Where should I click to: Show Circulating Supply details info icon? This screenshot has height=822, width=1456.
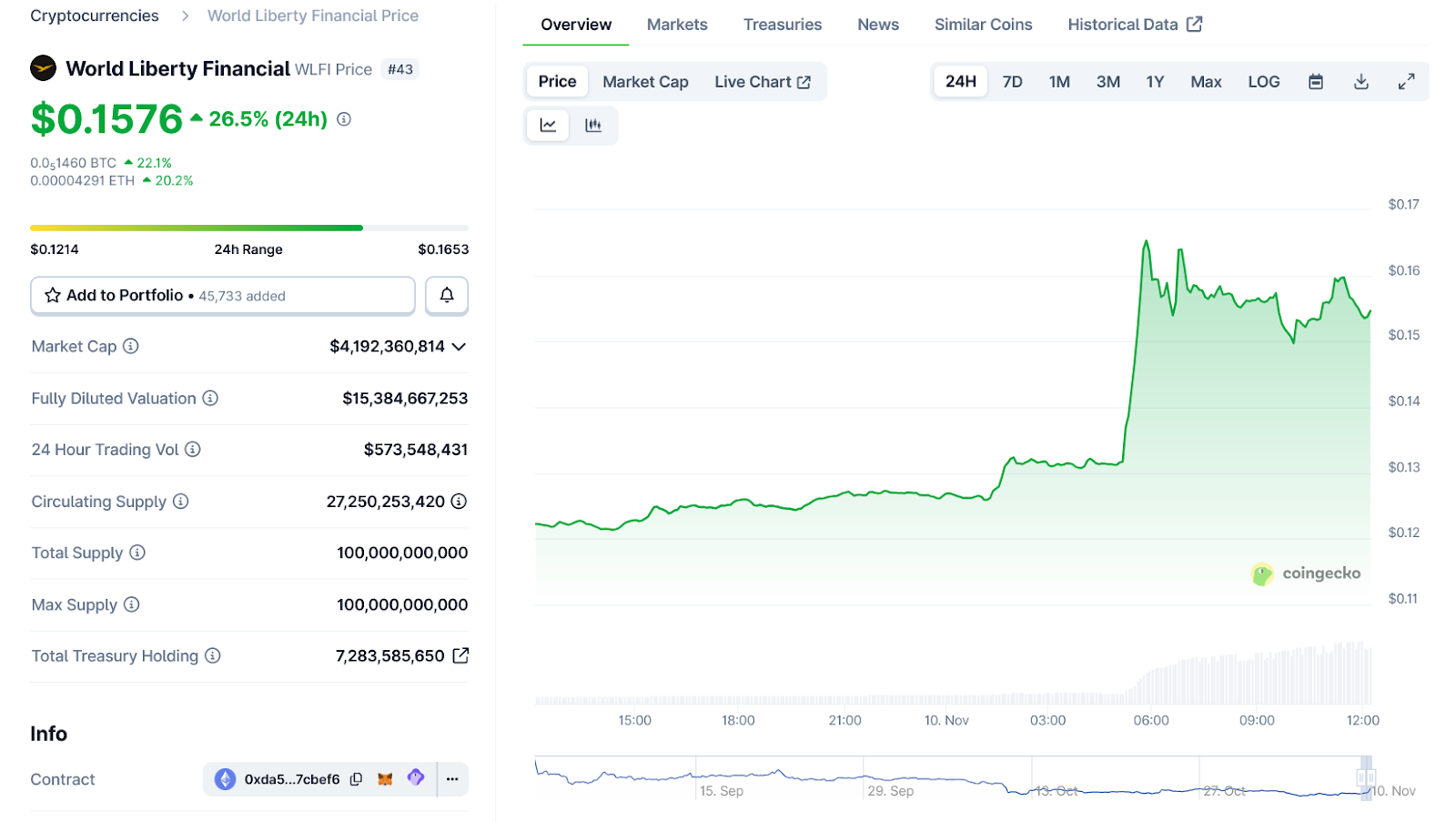click(x=460, y=502)
